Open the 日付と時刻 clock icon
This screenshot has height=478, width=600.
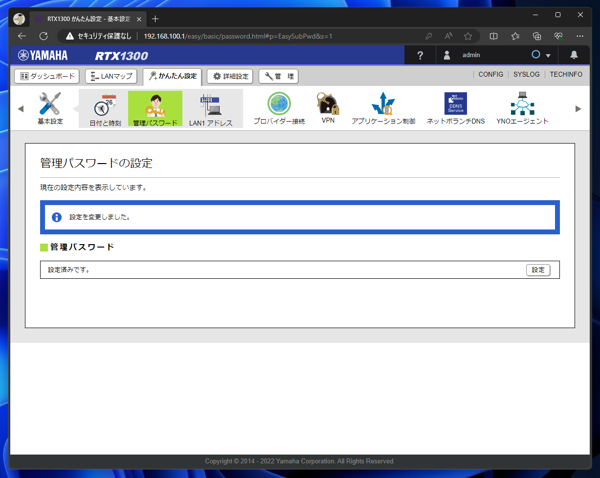click(x=105, y=109)
